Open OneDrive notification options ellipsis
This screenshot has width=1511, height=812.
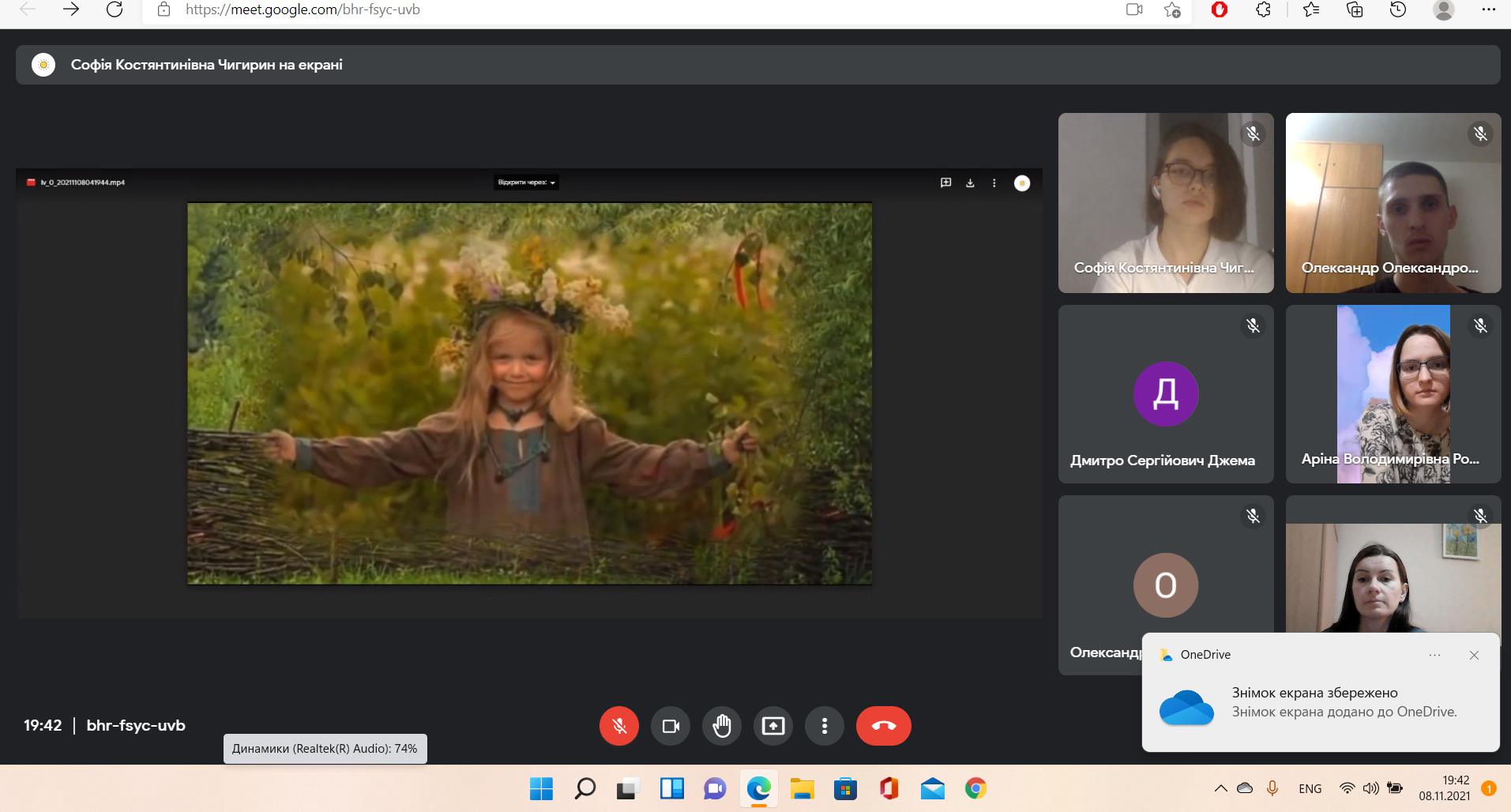pos(1434,655)
